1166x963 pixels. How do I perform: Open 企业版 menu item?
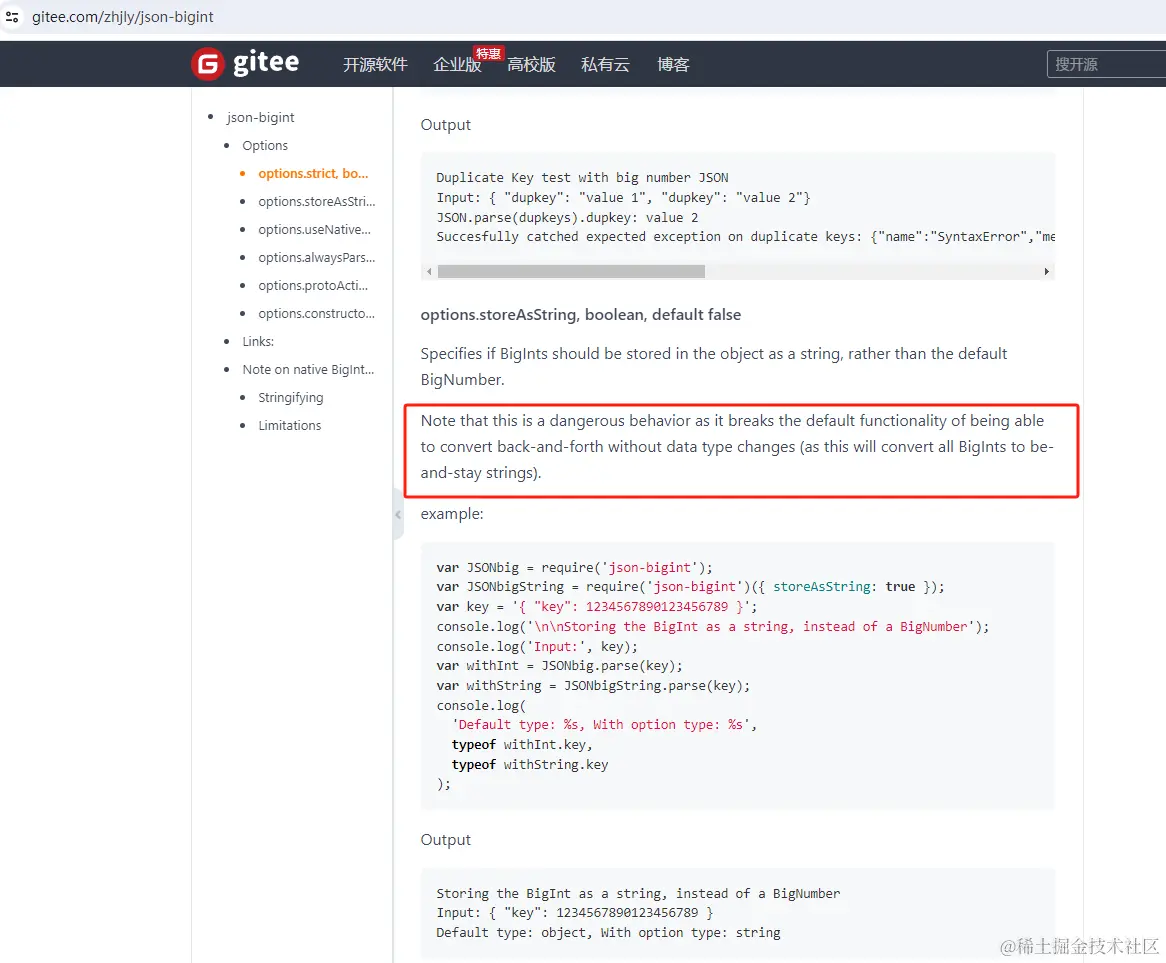[x=457, y=65]
